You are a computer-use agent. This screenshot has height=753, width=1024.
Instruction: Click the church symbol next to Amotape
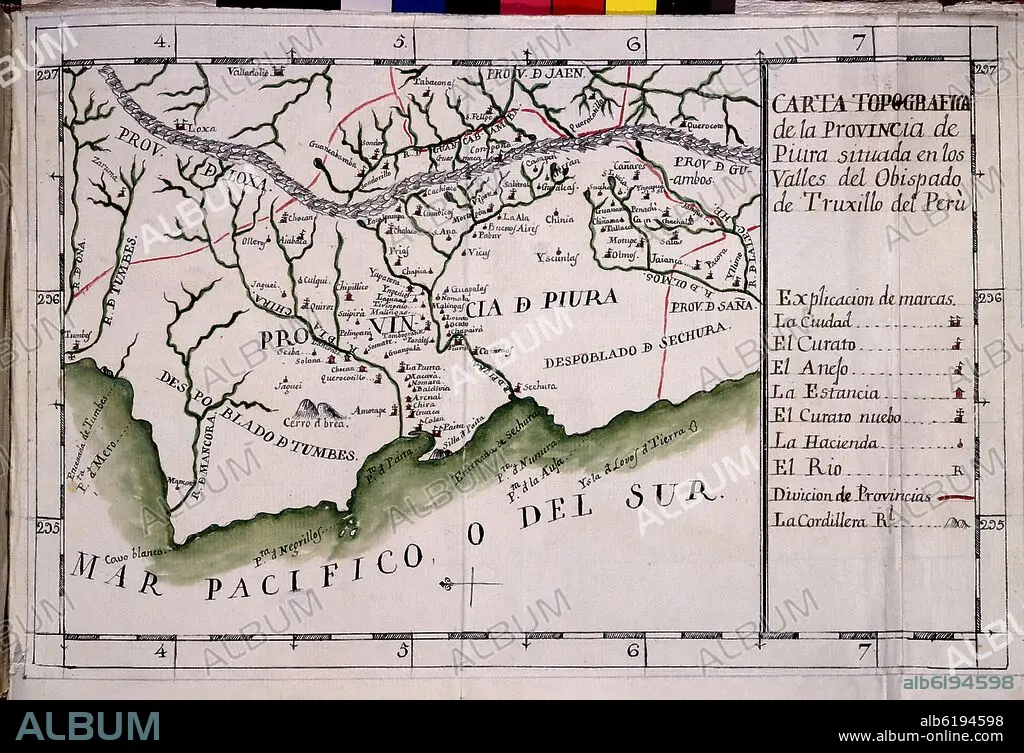pyautogui.click(x=394, y=410)
